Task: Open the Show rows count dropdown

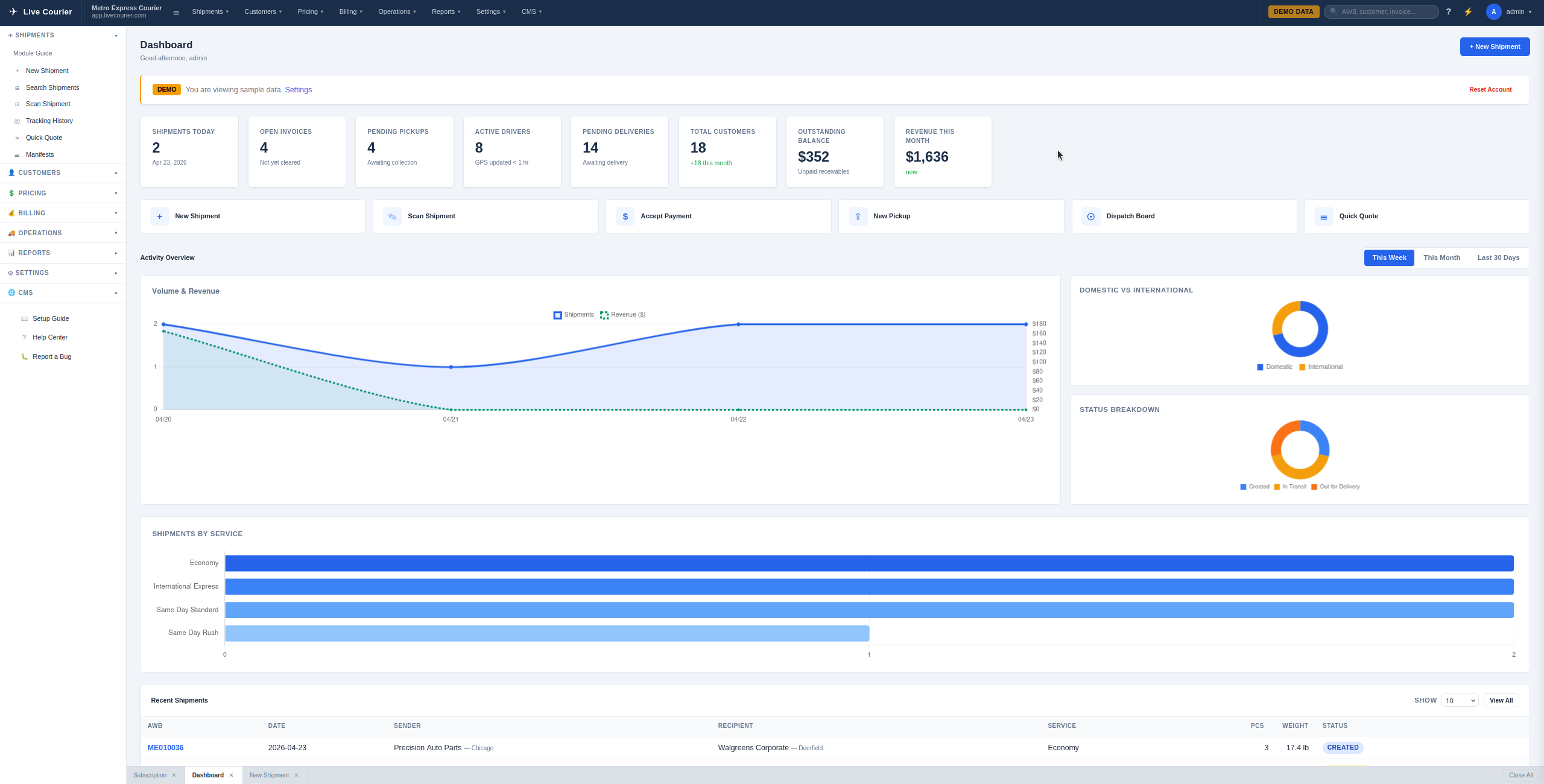Action: click(1460, 701)
